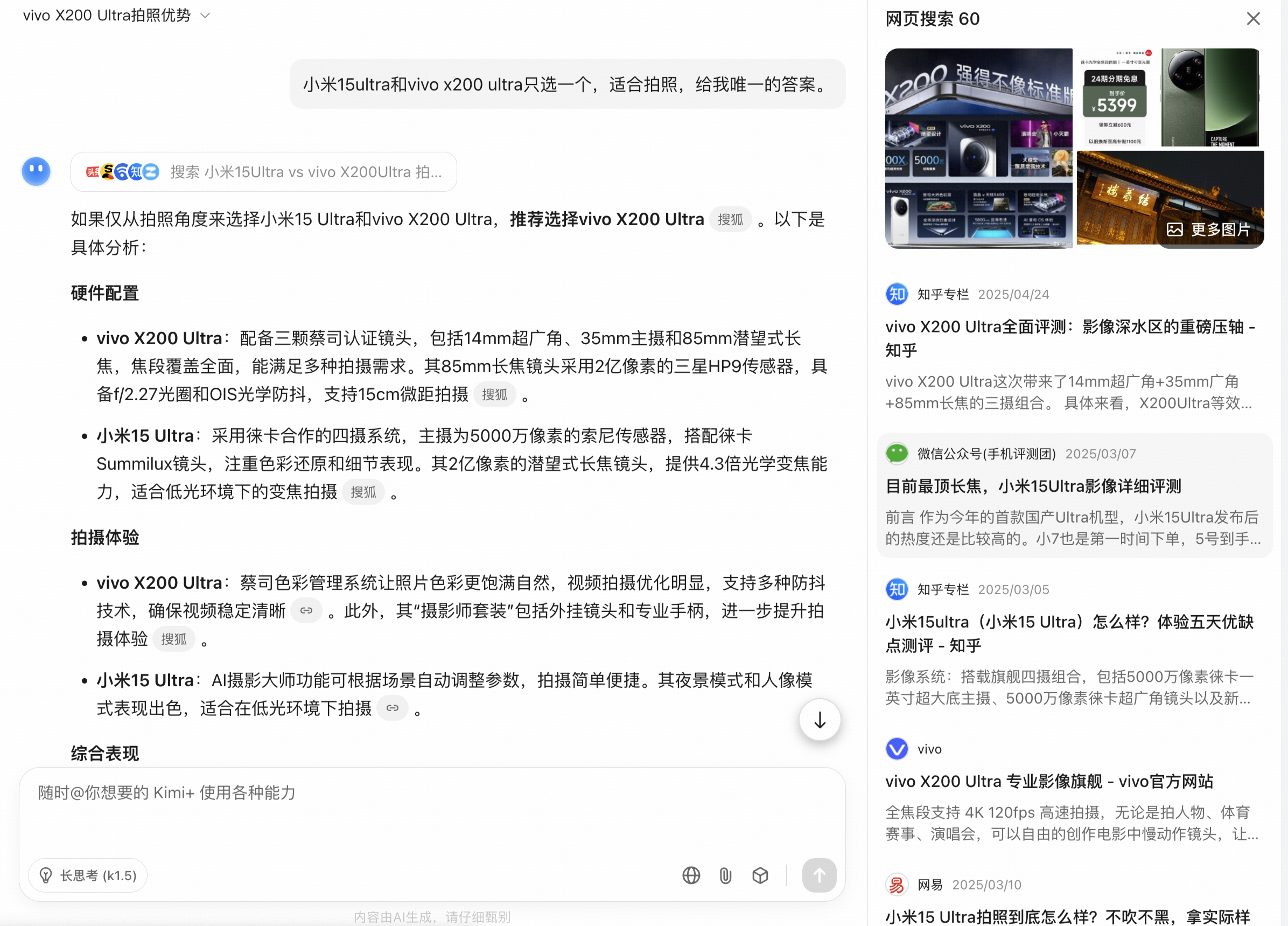Viewport: 1288px width, 926px height.
Task: Click the scroll-to-bottom arrow button
Action: (x=820, y=720)
